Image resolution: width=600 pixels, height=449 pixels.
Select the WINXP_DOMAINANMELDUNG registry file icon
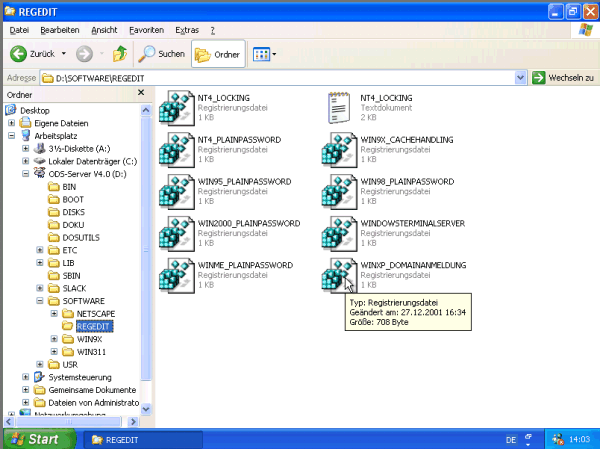click(x=339, y=275)
